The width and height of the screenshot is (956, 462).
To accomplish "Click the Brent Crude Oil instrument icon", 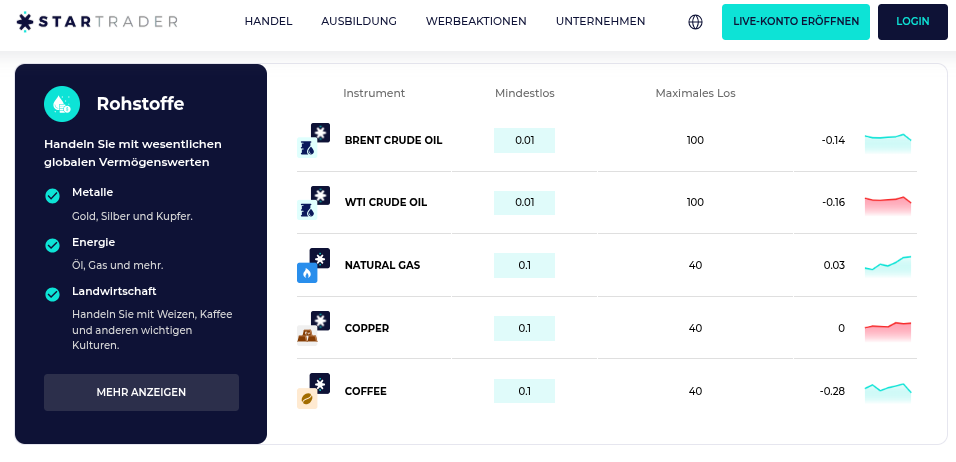I will (x=313, y=140).
